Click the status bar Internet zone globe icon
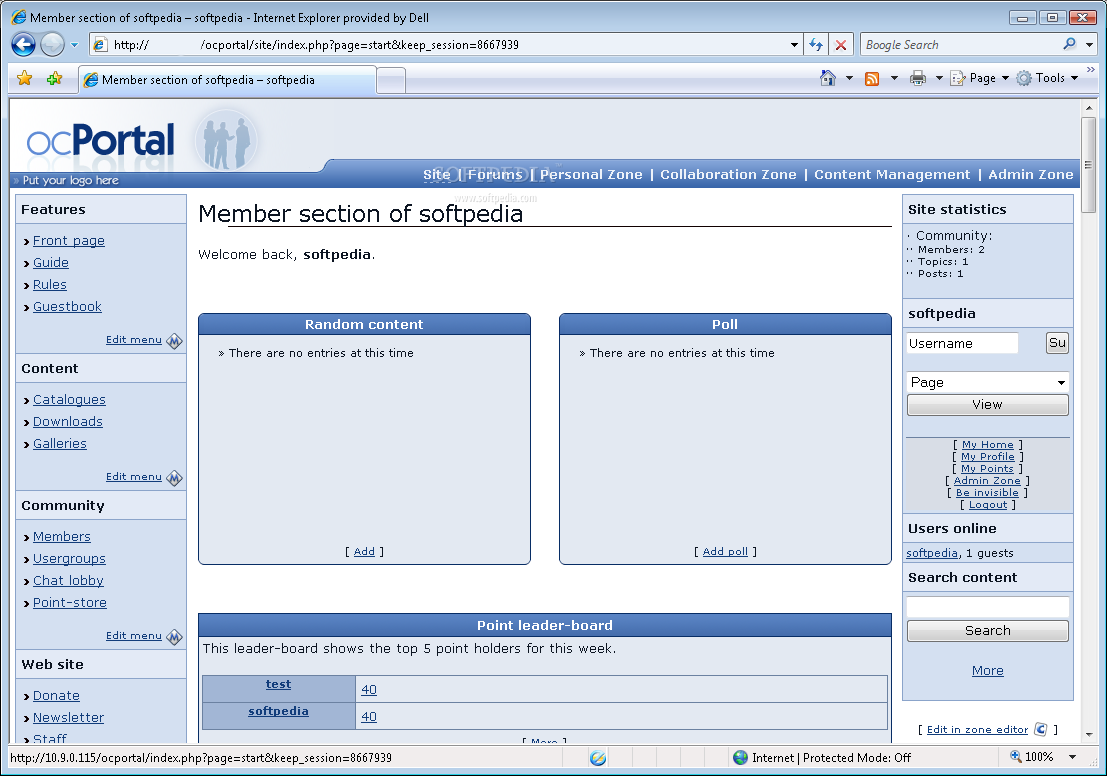This screenshot has height=776, width=1107. (740, 758)
